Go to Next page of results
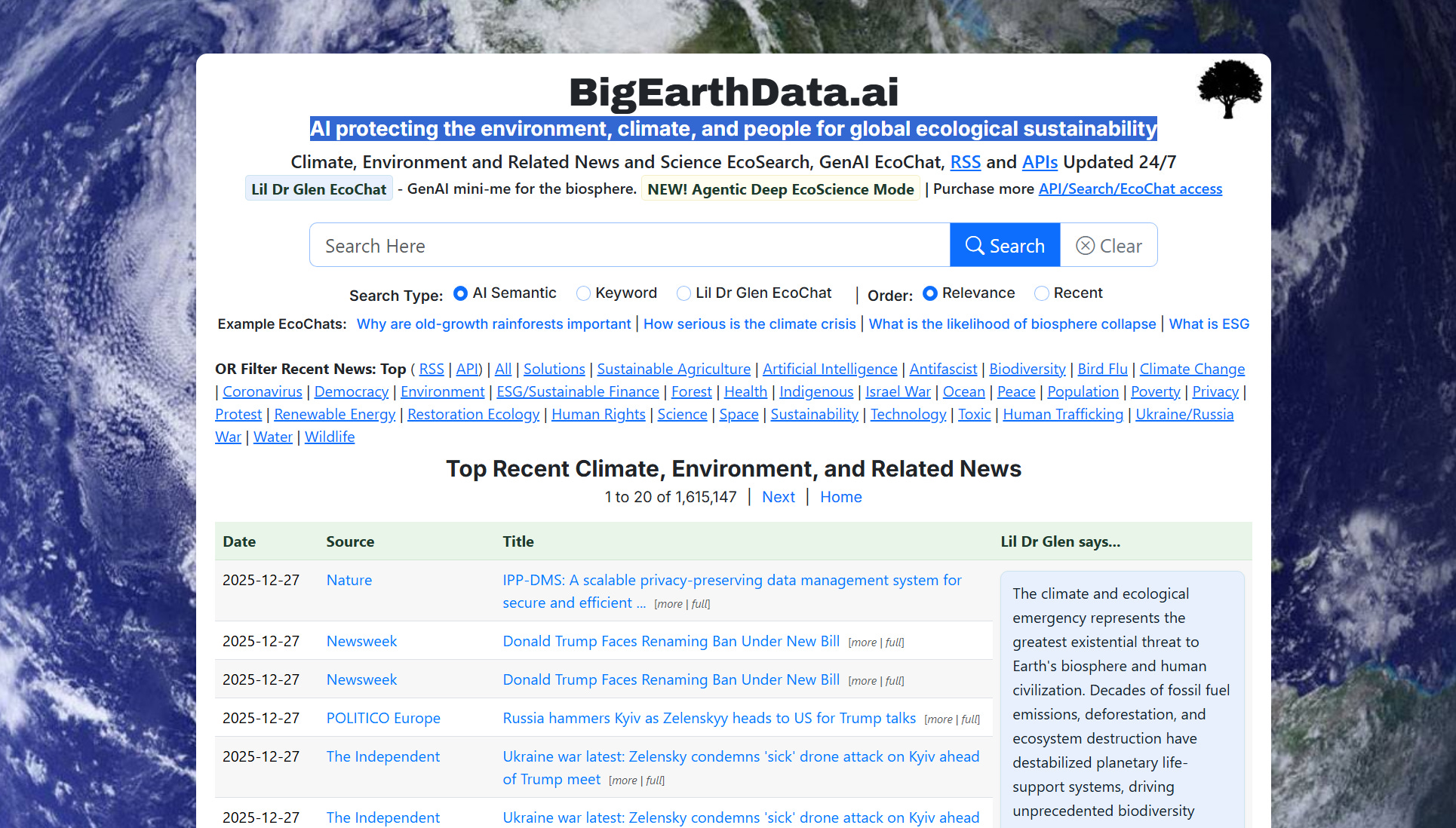The width and height of the screenshot is (1456, 828). [778, 497]
